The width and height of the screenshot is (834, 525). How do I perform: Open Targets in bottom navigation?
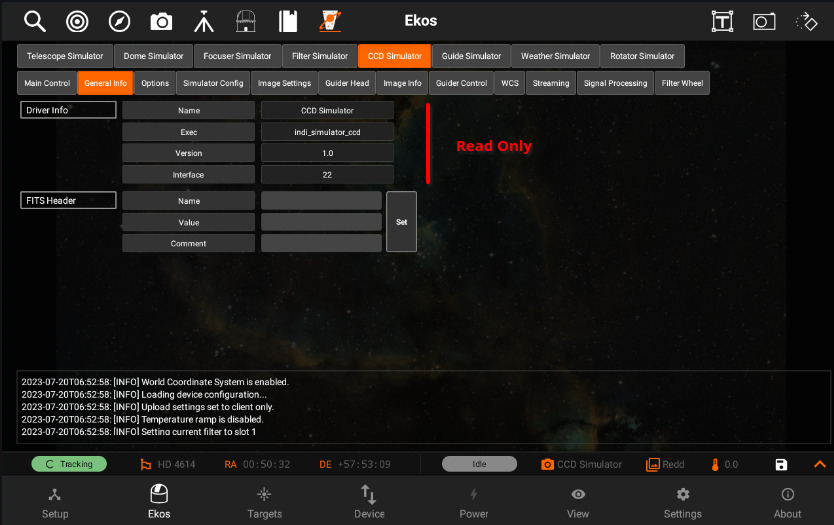pos(264,502)
